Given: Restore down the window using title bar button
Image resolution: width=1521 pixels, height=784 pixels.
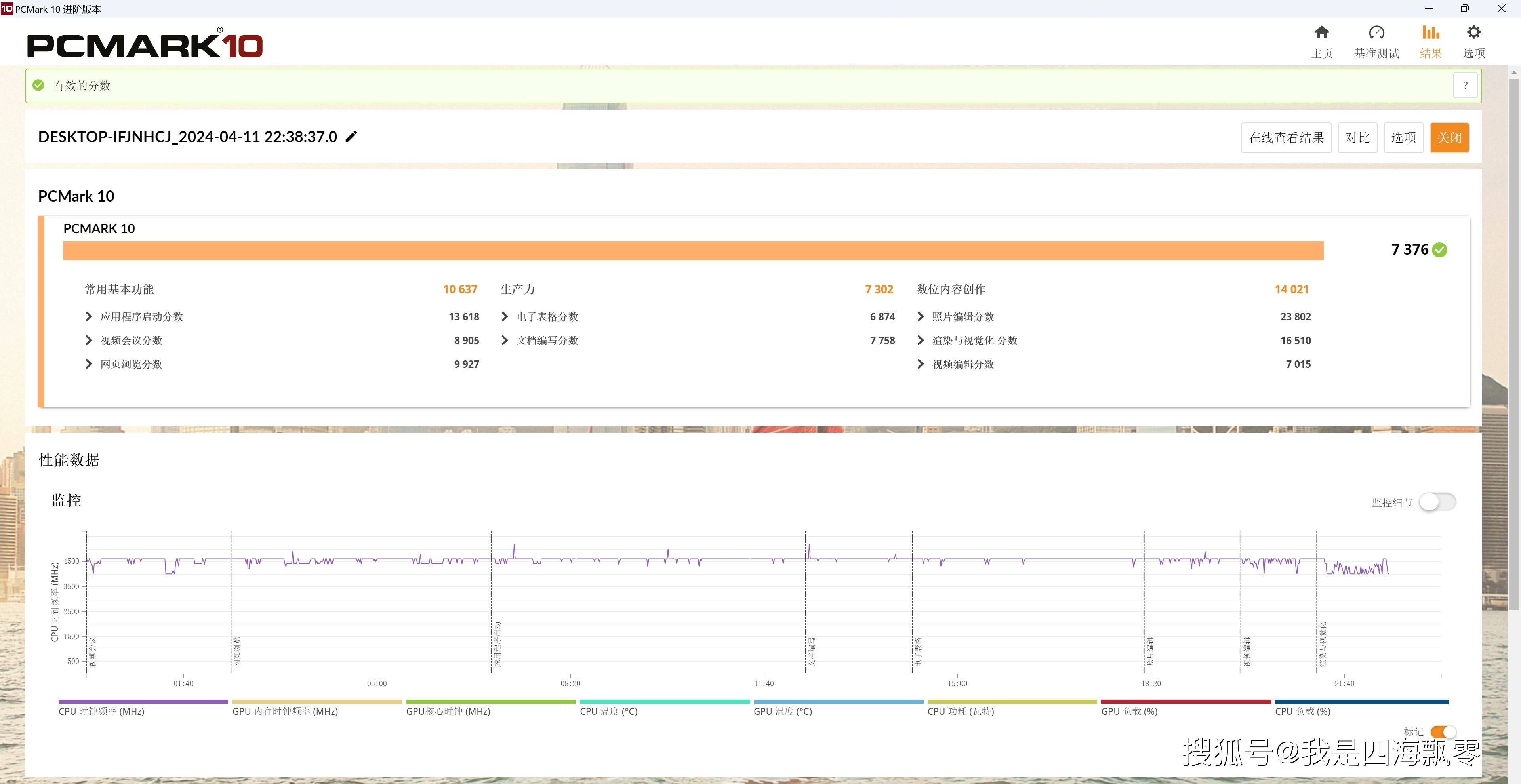Looking at the screenshot, I should pyautogui.click(x=1465, y=8).
